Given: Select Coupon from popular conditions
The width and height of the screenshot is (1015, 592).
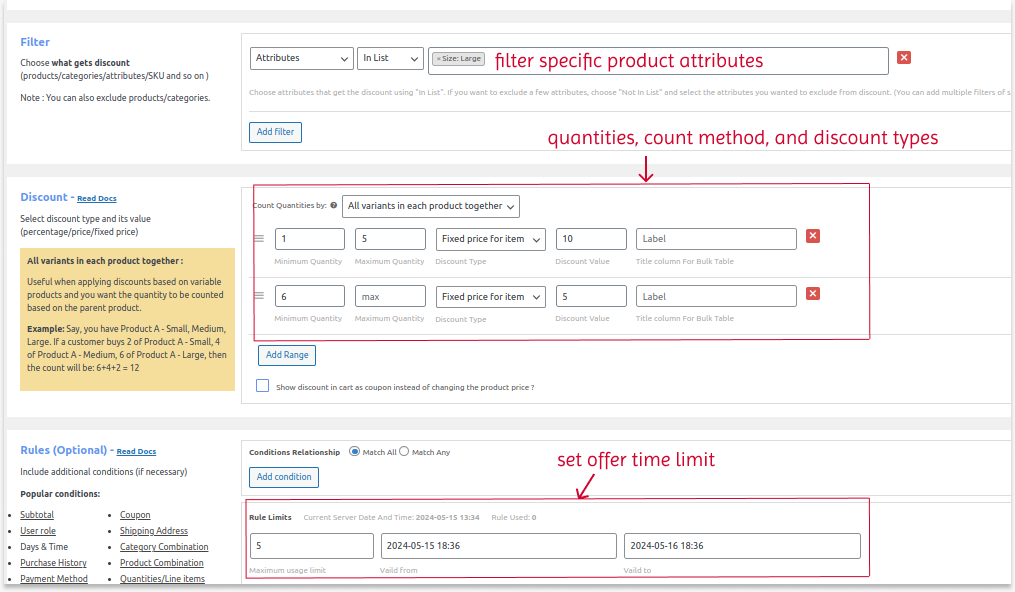Looking at the screenshot, I should point(135,514).
